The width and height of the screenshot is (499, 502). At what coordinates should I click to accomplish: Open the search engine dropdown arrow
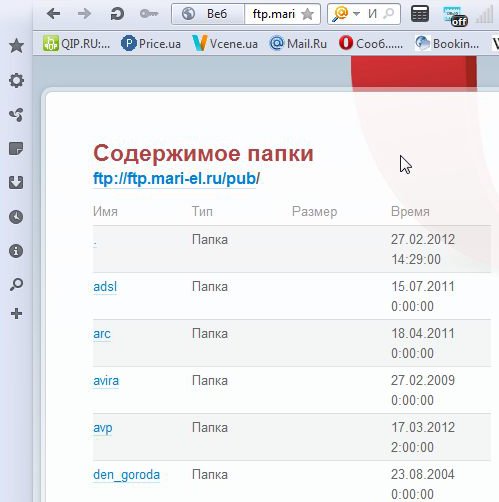[356, 14]
